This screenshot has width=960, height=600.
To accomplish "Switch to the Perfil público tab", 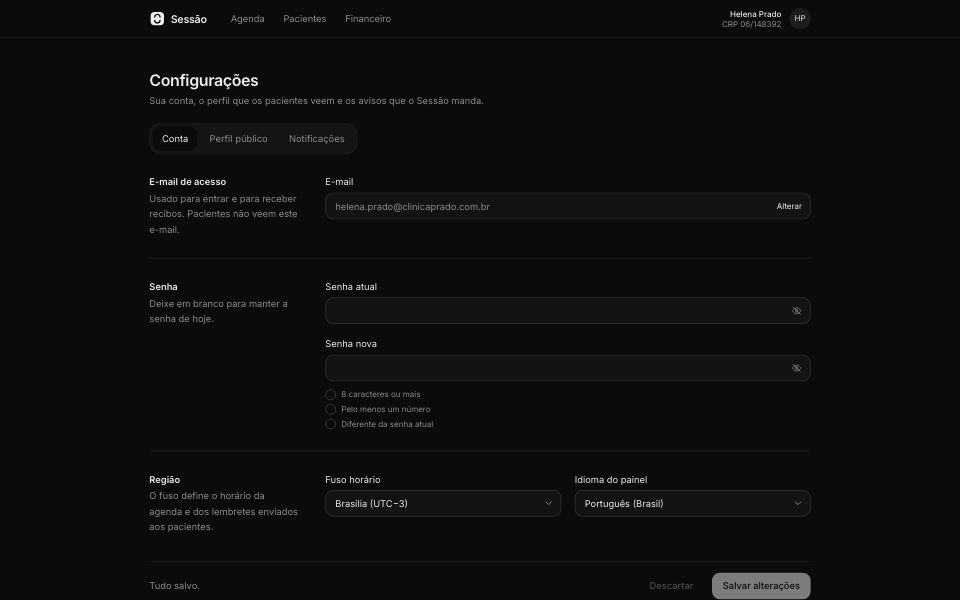I will [238, 139].
